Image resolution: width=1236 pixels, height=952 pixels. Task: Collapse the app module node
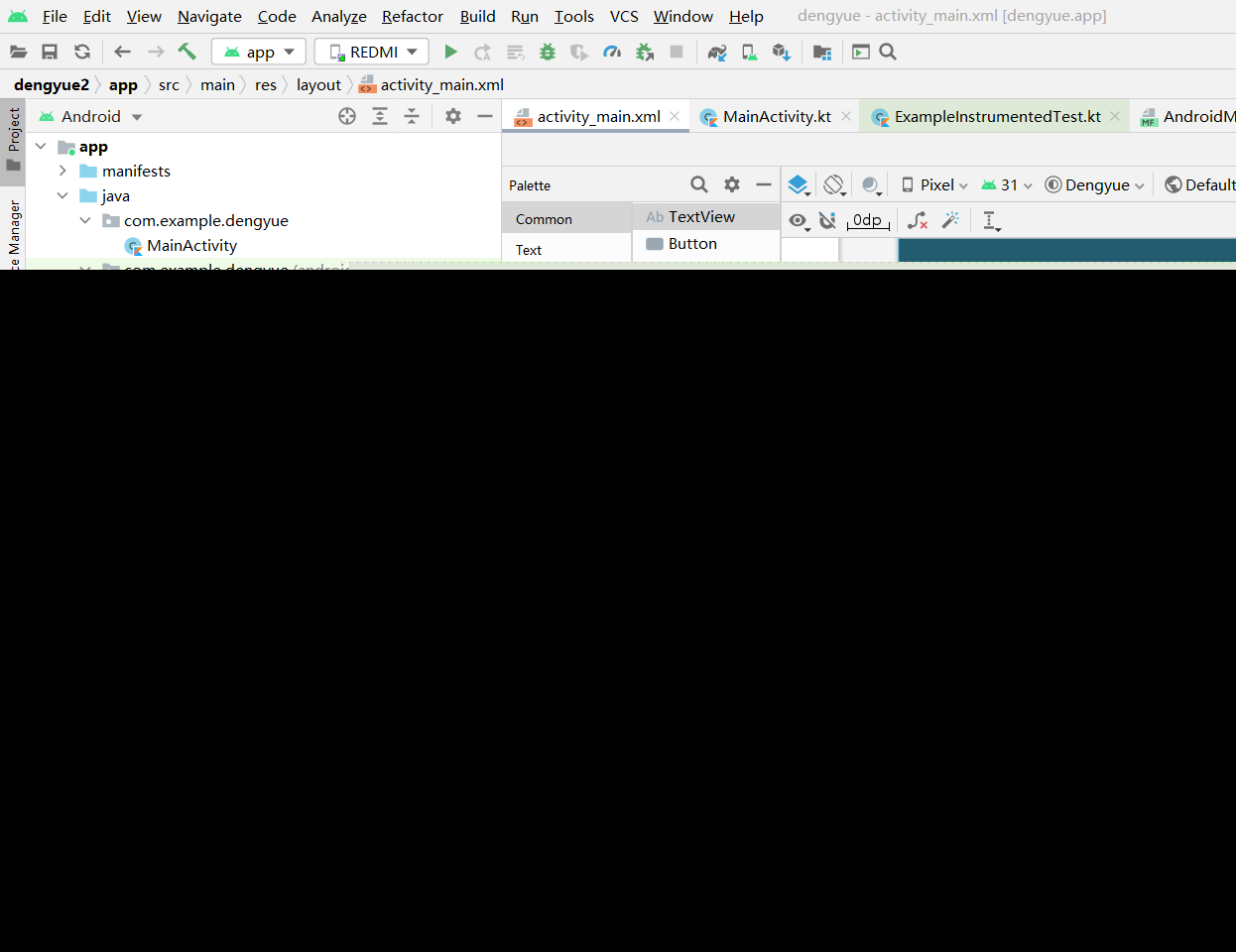coord(41,146)
